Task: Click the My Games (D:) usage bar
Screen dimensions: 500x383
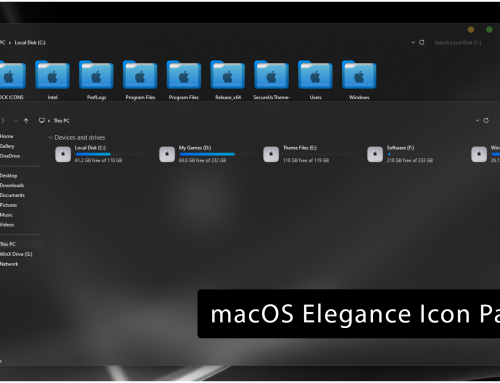Action: coord(217,154)
